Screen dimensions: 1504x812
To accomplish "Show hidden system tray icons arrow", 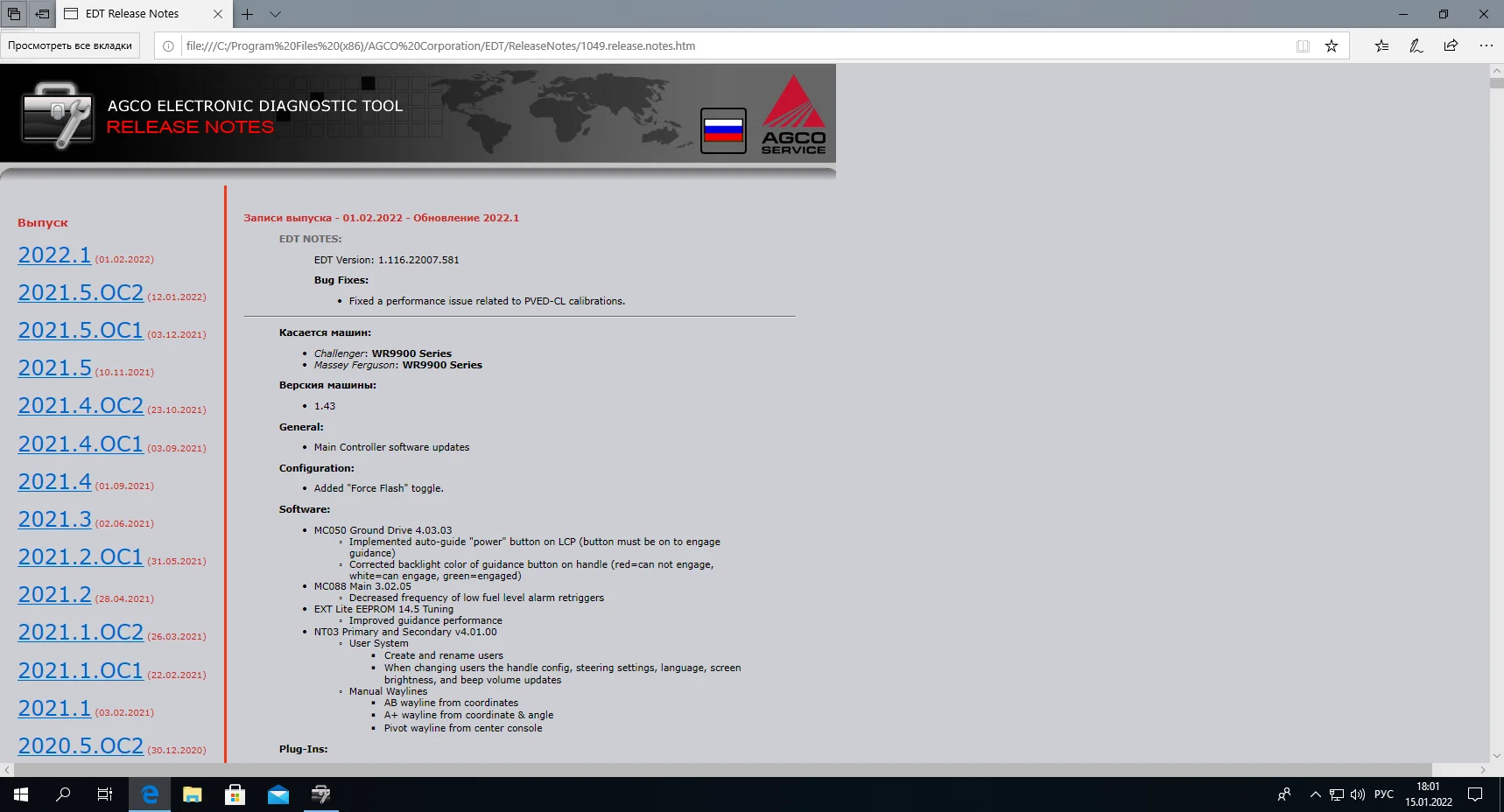I will point(1315,794).
